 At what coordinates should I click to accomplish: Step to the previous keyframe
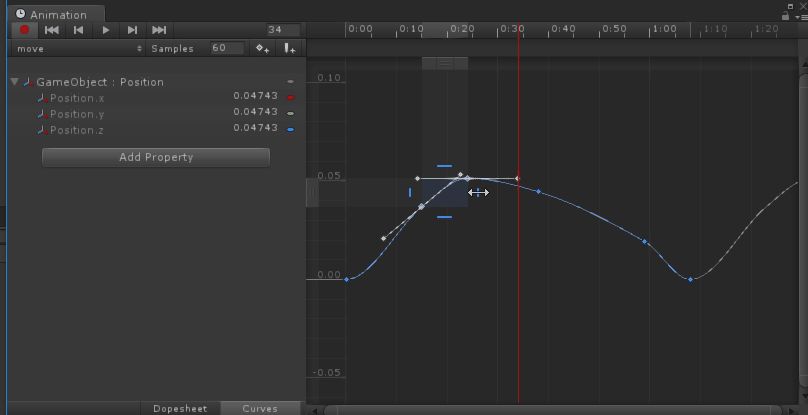tap(78, 30)
